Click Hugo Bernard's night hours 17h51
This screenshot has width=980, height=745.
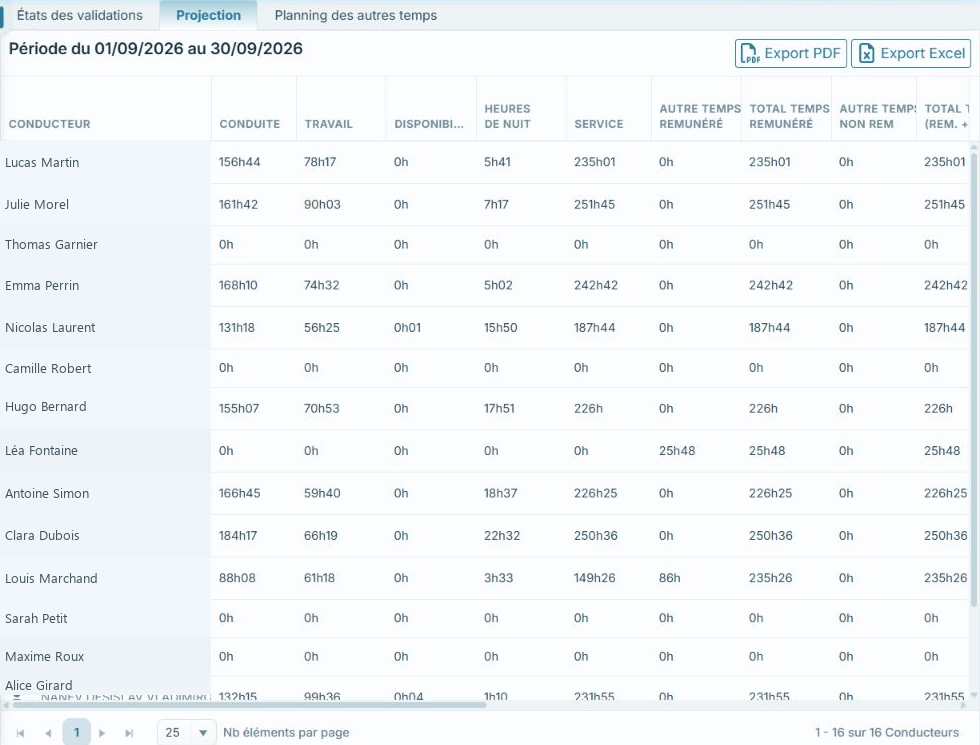[499, 408]
